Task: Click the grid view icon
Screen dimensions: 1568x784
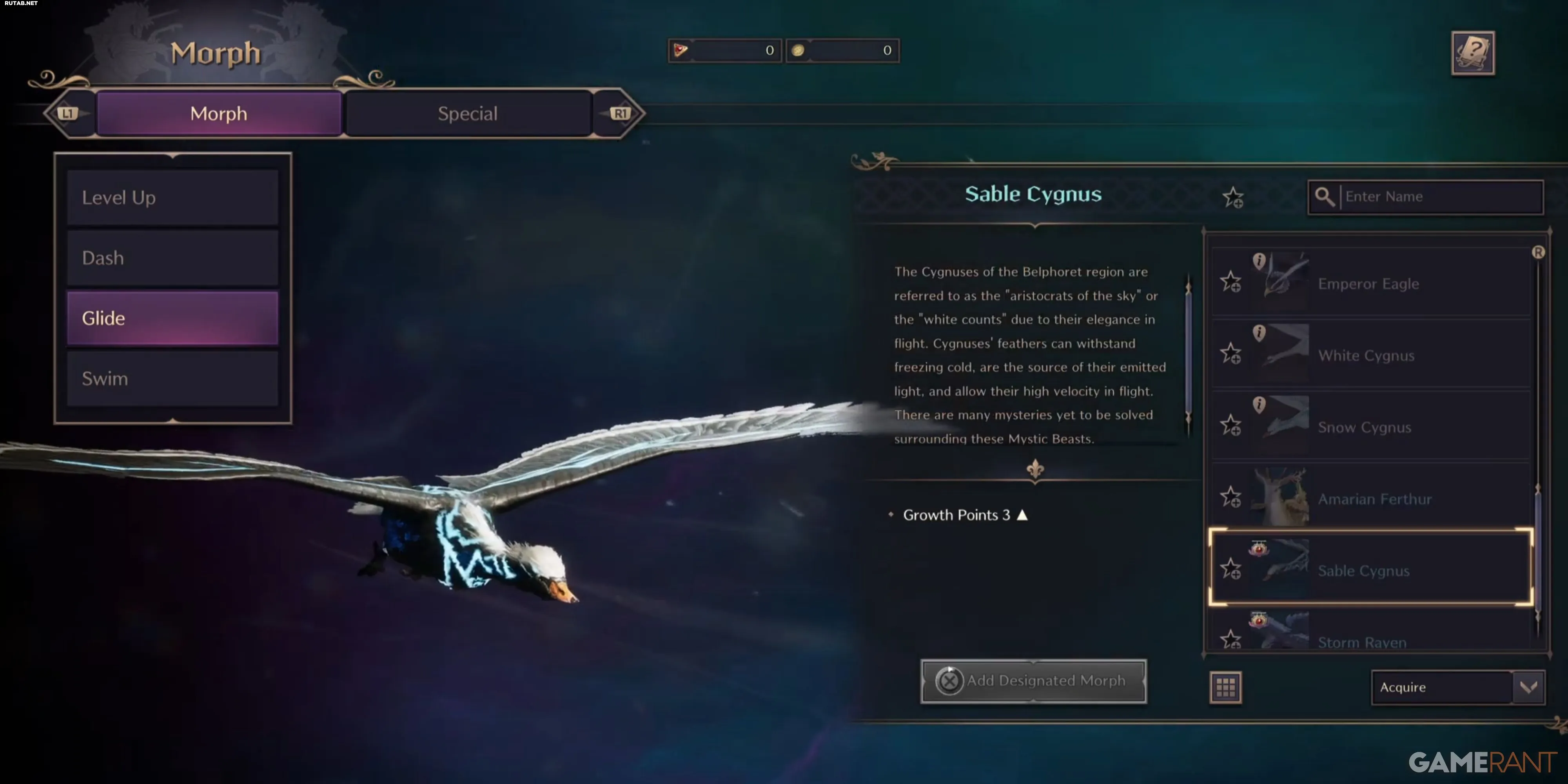Action: [x=1225, y=687]
